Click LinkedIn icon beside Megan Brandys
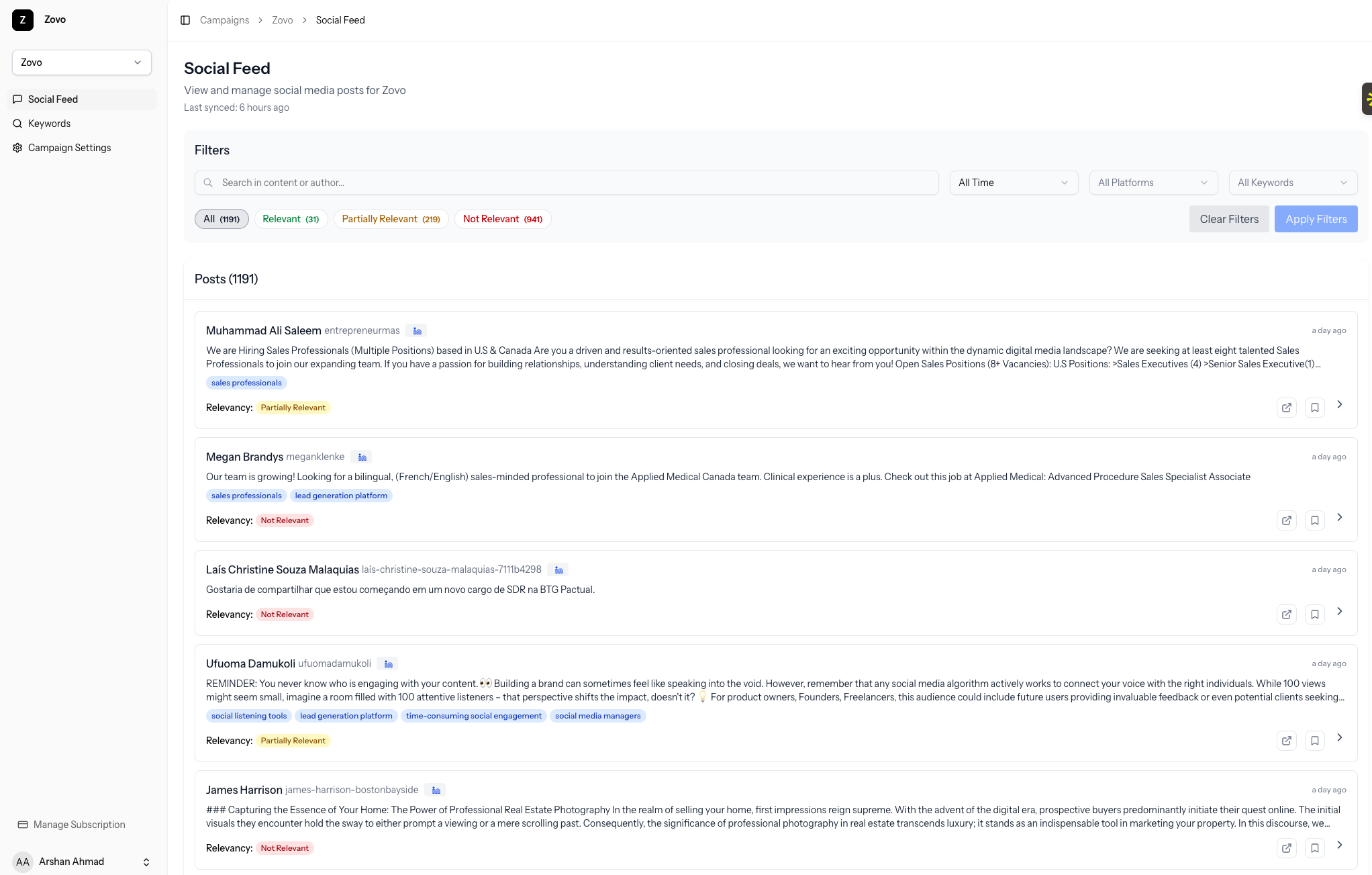This screenshot has width=1372, height=875. [x=362, y=457]
